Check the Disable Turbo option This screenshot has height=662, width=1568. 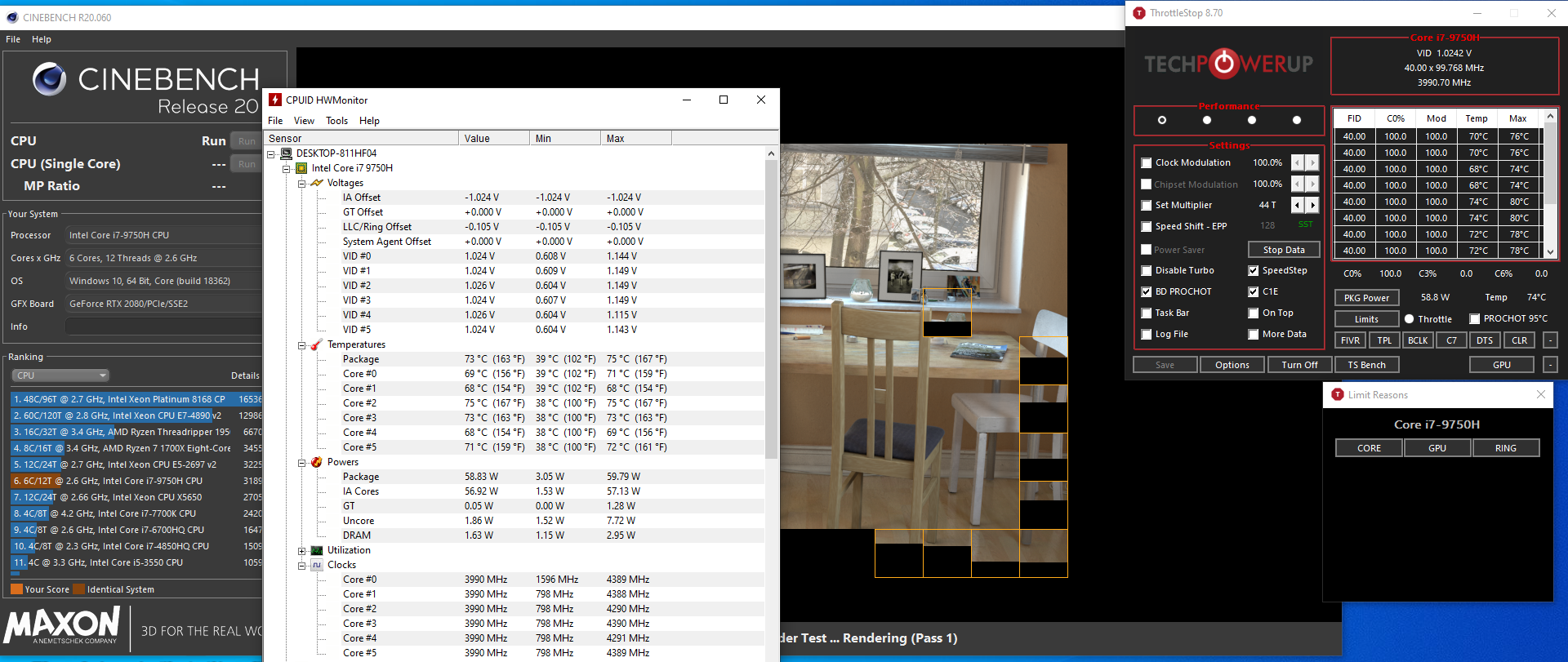[x=1147, y=271]
